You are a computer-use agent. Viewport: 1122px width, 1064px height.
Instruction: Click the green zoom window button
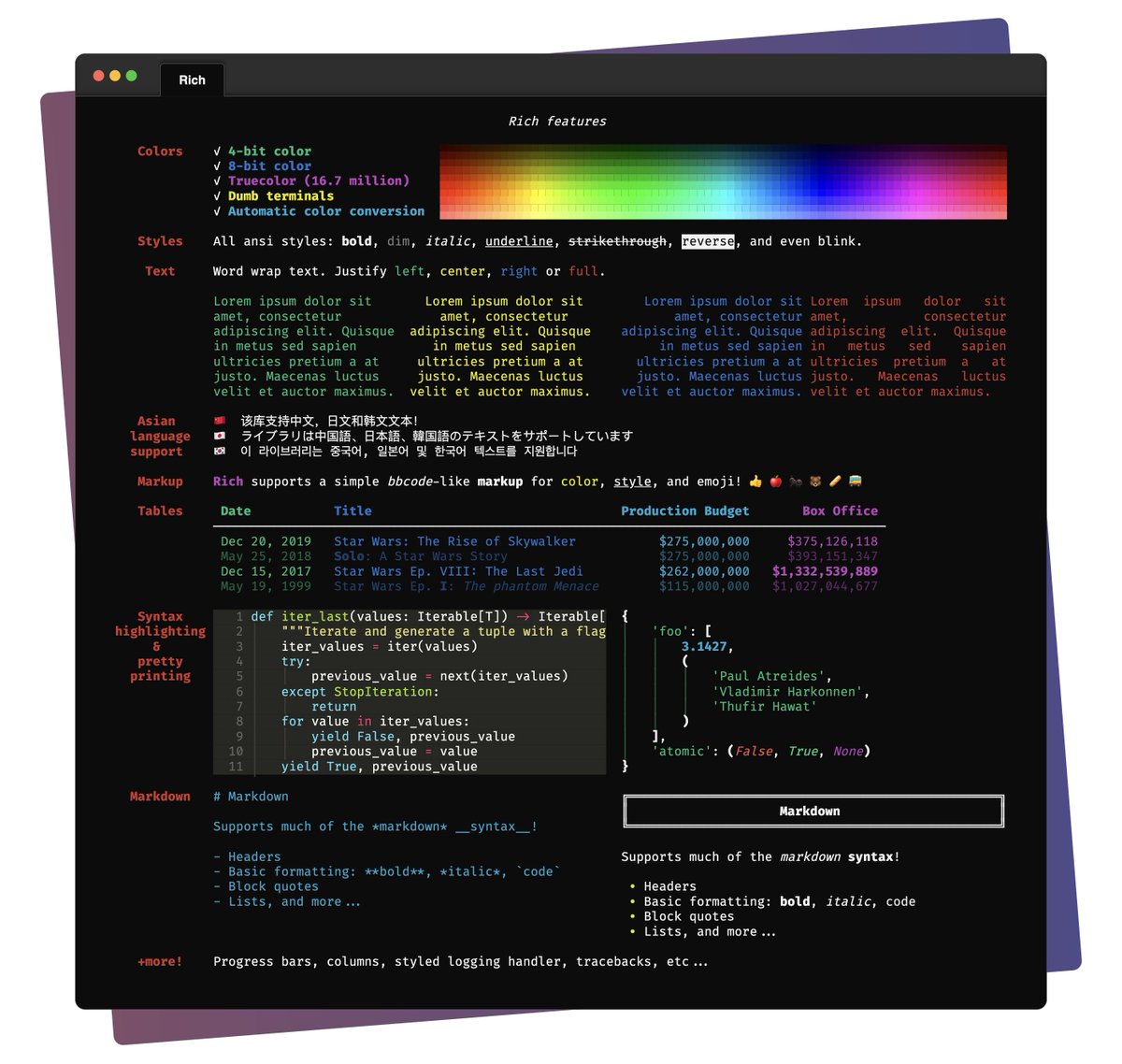[132, 76]
